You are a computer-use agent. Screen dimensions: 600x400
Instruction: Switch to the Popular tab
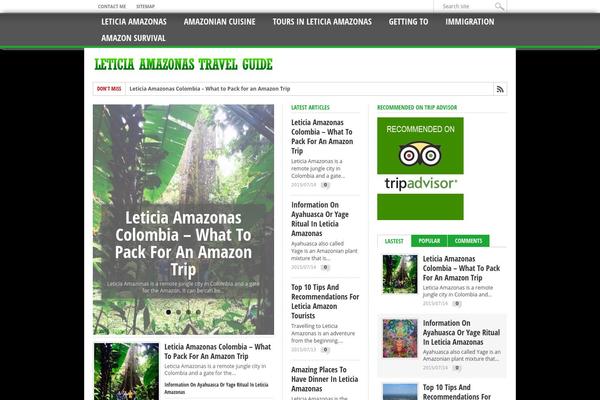click(429, 241)
